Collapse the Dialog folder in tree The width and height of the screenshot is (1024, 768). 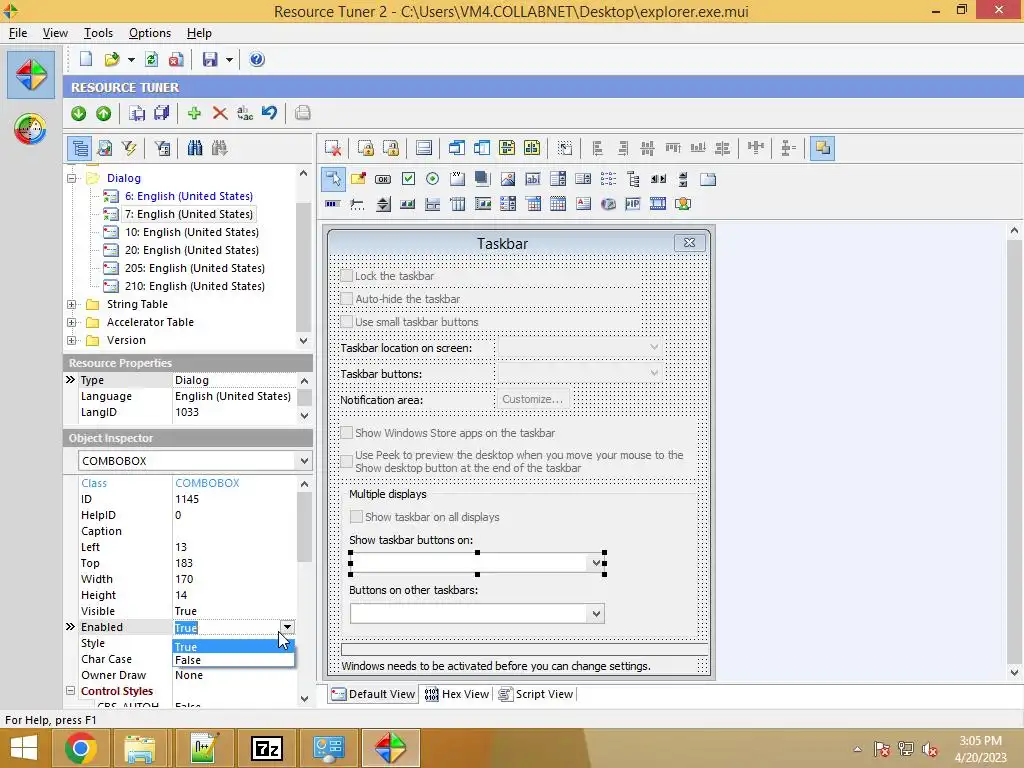tap(72, 178)
